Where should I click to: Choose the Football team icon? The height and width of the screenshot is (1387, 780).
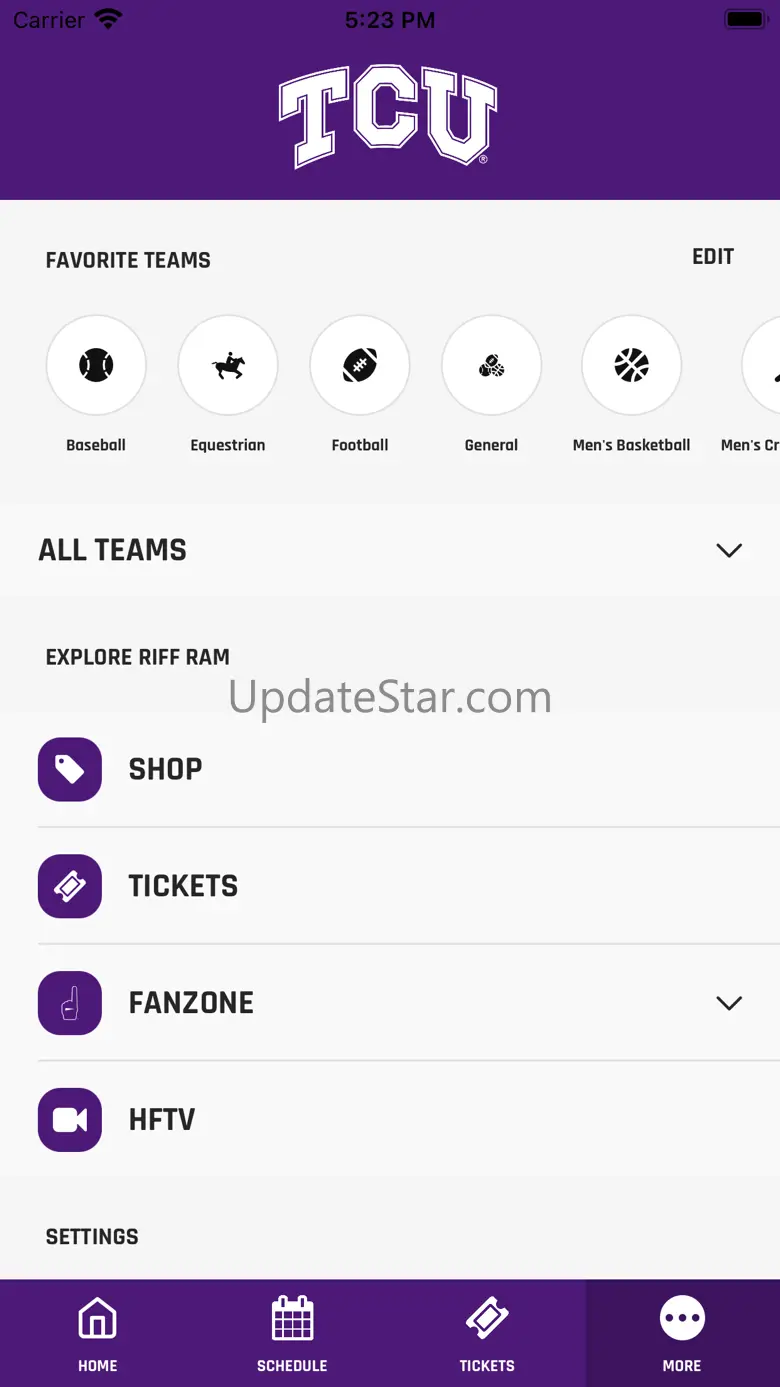tap(360, 366)
